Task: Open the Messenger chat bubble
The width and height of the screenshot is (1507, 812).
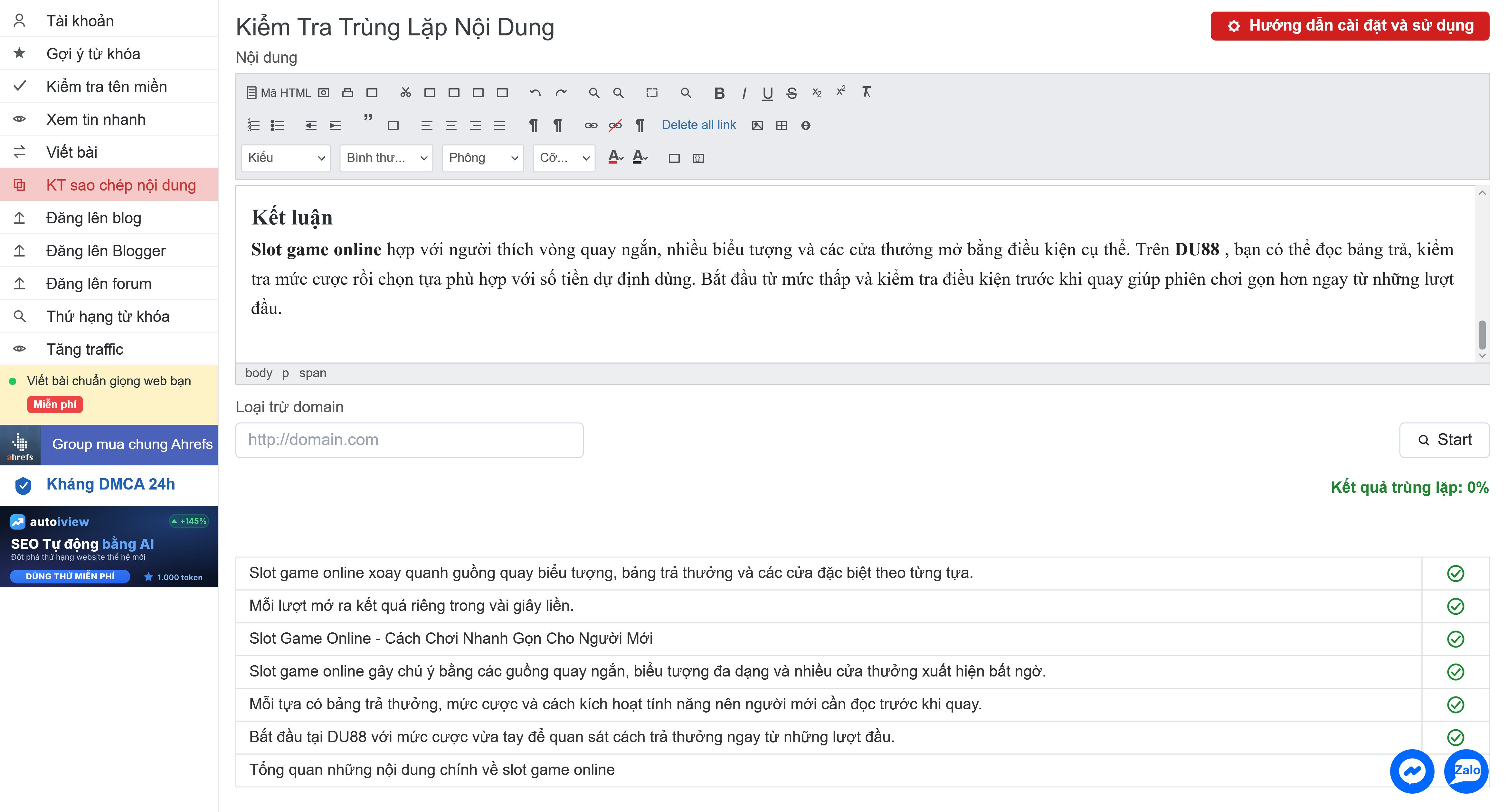Action: click(1412, 771)
